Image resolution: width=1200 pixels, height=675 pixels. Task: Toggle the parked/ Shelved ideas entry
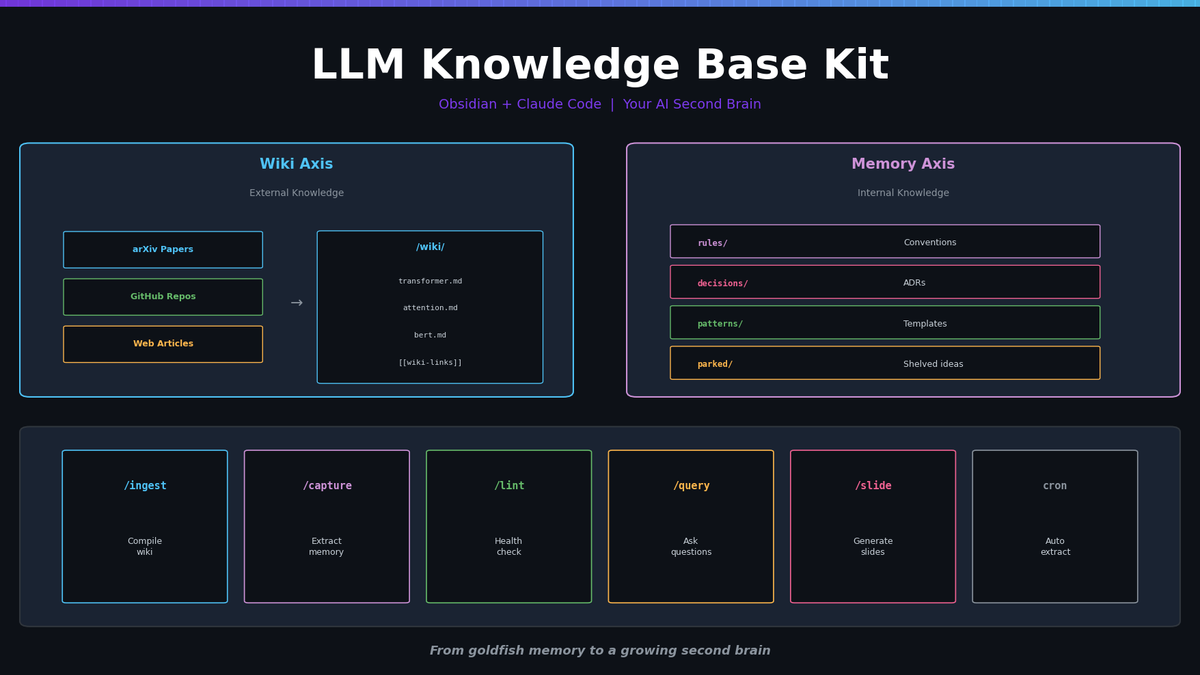click(x=884, y=362)
